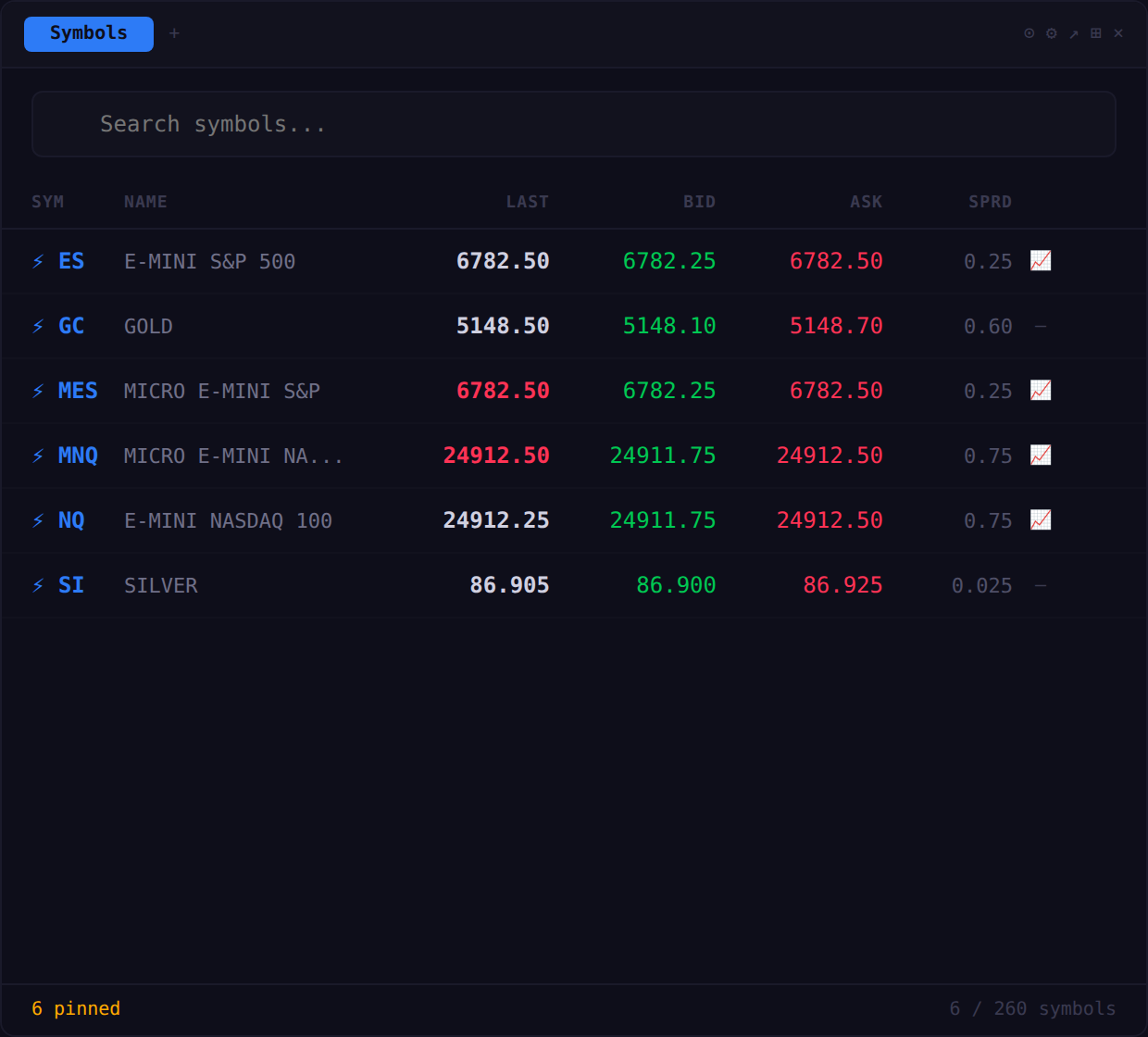Click the LAST column header
1148x1037 pixels.
point(528,201)
